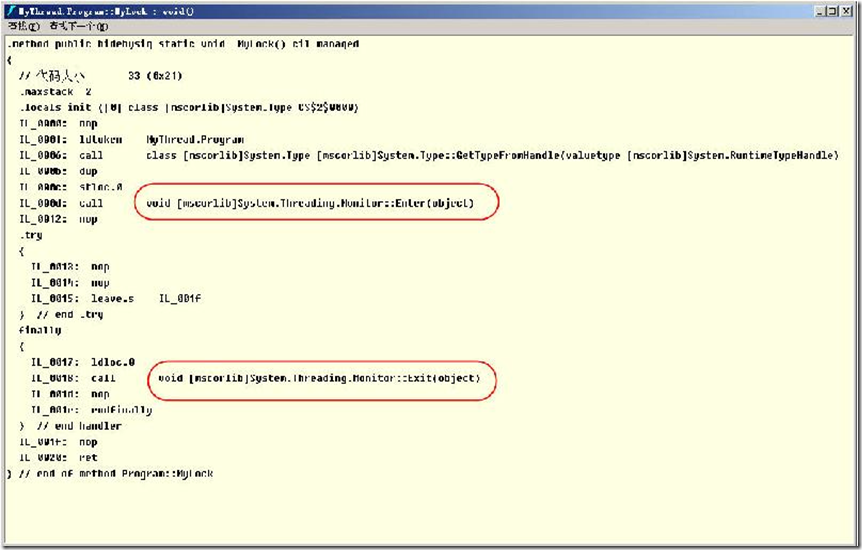Click the 'IL_001d: nop' instruction

(x=70, y=394)
